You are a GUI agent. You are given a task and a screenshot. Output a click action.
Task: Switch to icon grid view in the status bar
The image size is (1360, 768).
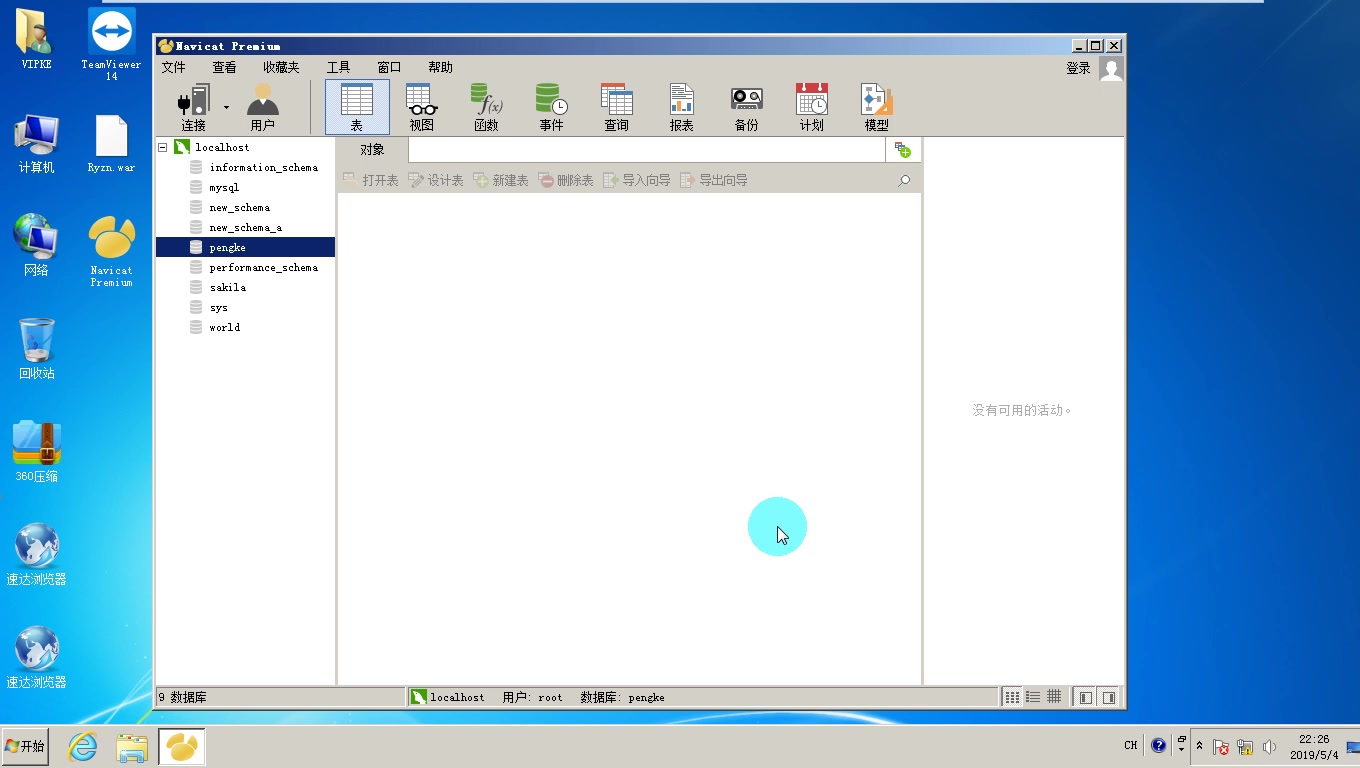(x=1012, y=697)
